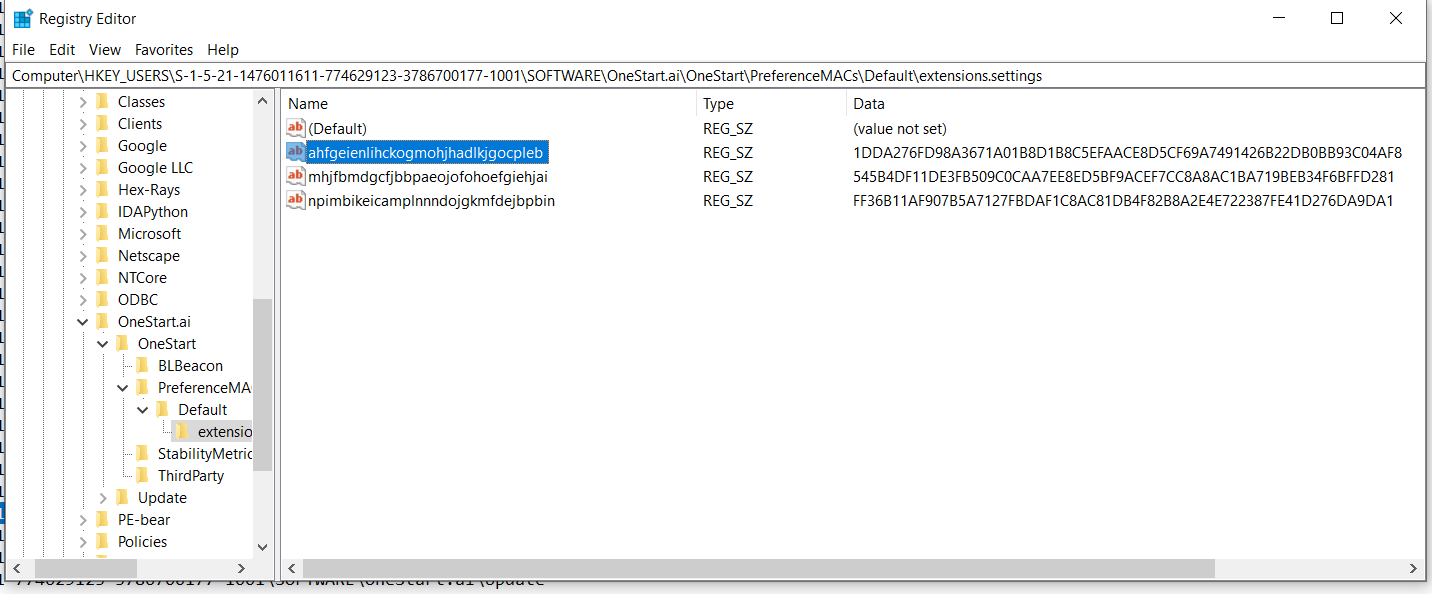Select the mhjfbmdgcfjbbpaeojofohoefgiehjai value name
This screenshot has width=1432, height=594.
point(428,177)
